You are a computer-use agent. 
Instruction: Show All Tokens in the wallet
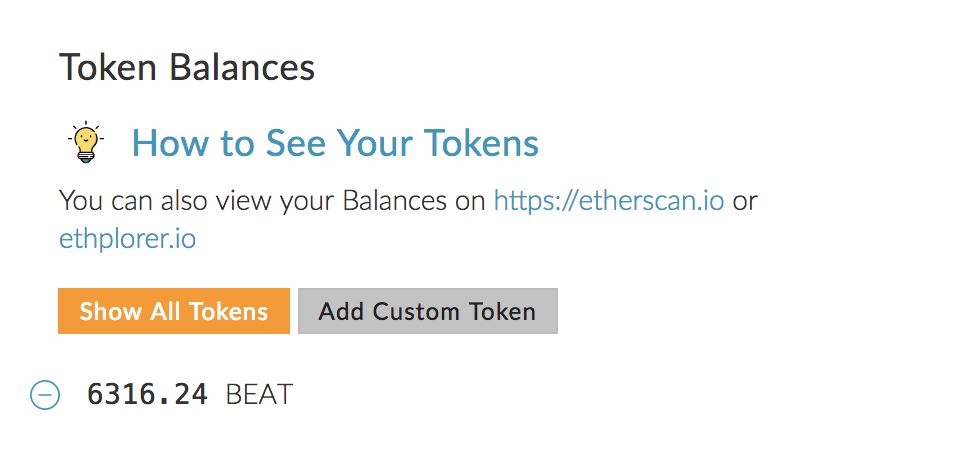coord(174,311)
